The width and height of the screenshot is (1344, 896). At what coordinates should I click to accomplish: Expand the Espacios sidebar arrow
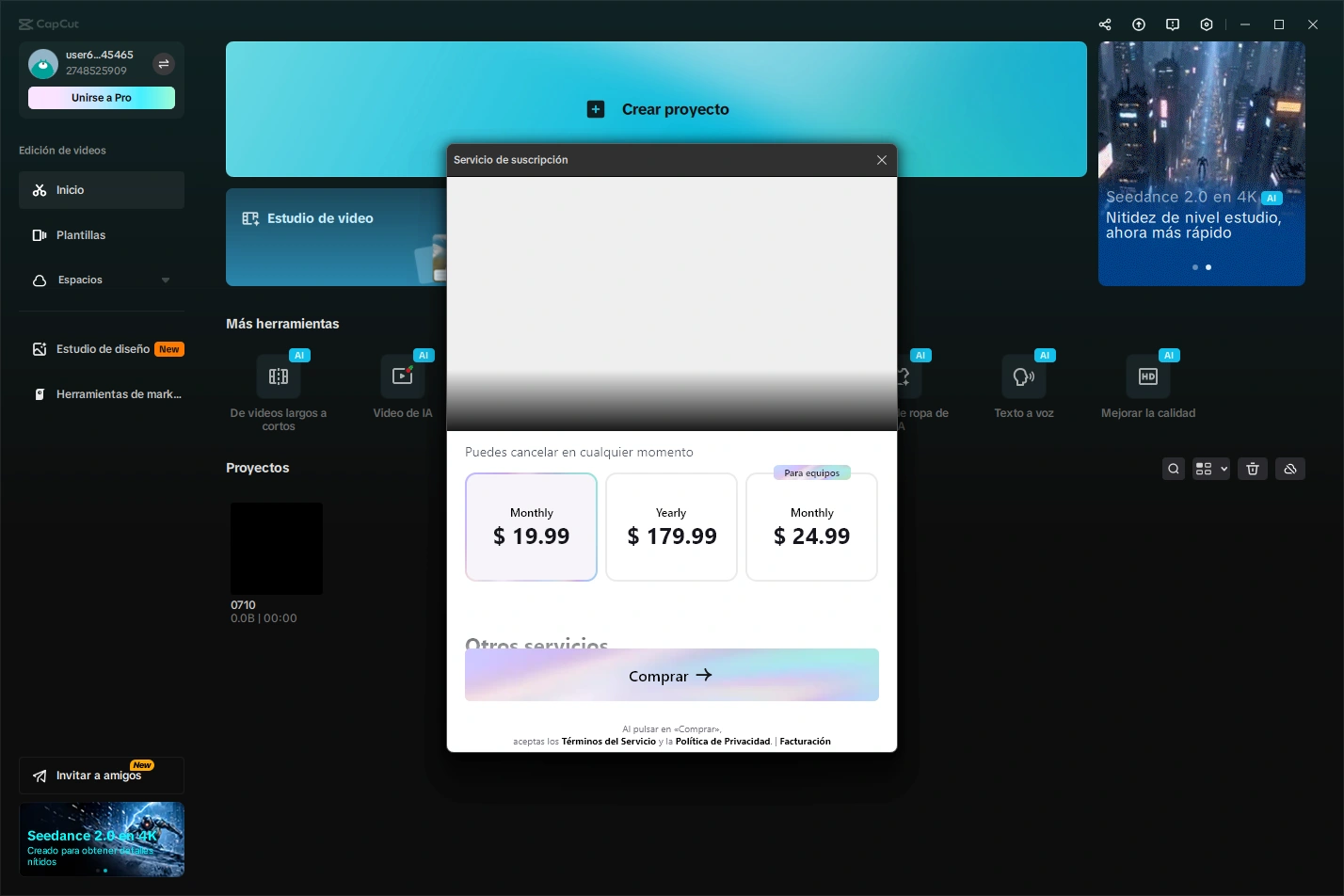[x=166, y=280]
